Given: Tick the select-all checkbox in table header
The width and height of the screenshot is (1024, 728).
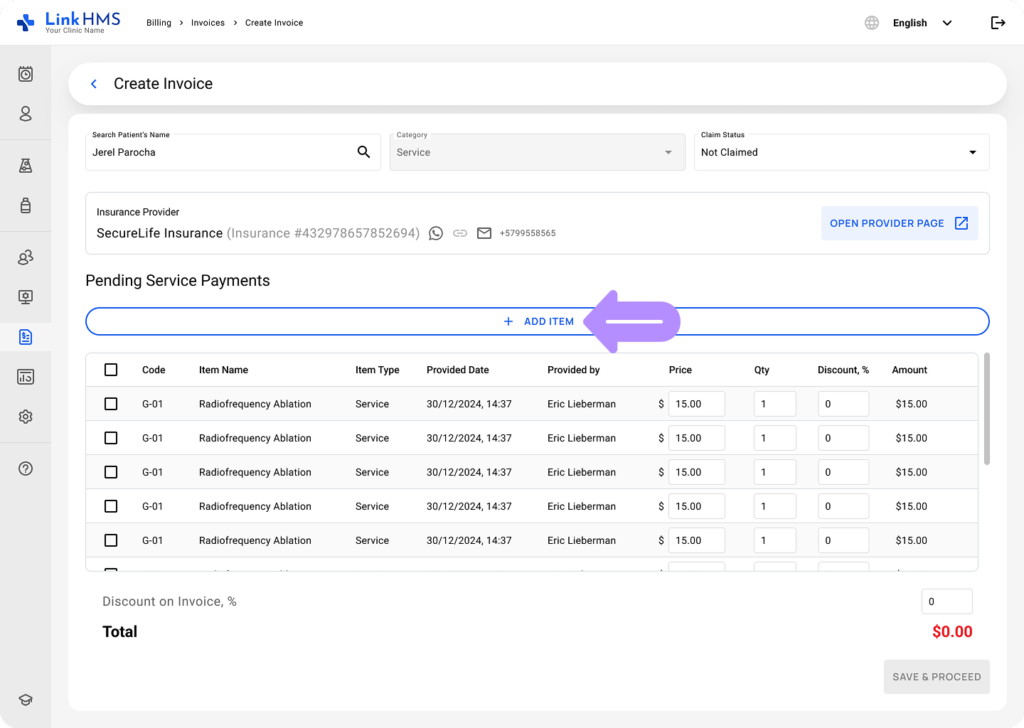Looking at the screenshot, I should pos(111,370).
